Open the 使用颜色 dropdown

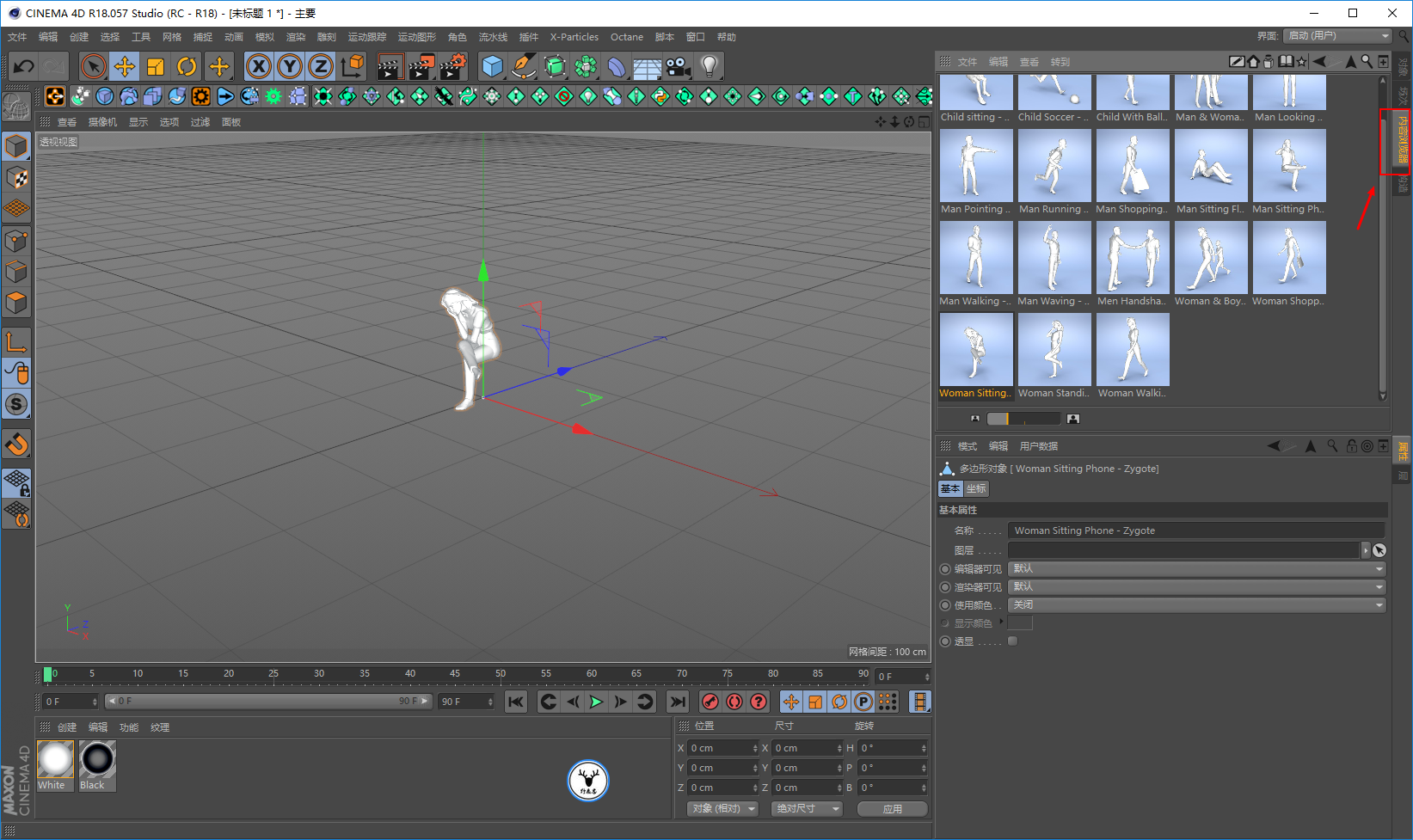[1196, 605]
